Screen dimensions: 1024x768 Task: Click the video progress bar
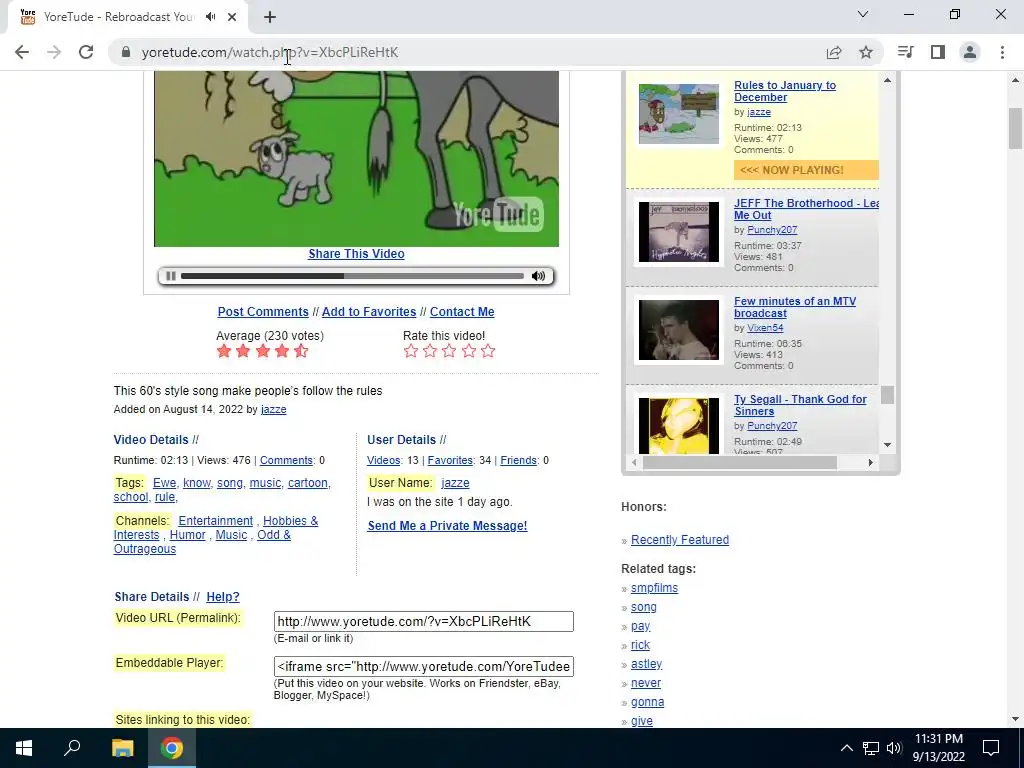[x=352, y=276]
